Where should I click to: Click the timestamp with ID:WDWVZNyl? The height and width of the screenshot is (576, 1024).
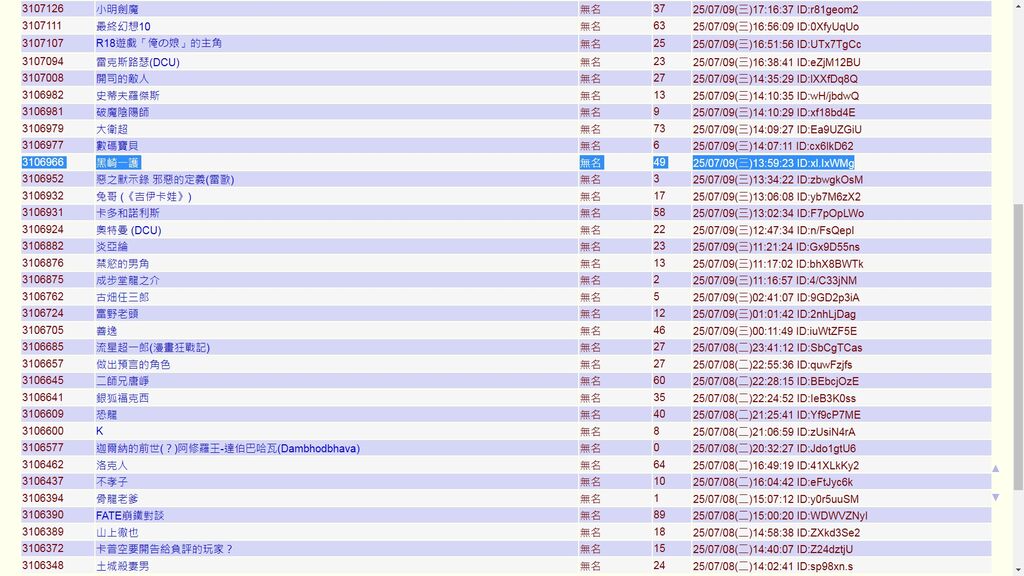tap(780, 516)
